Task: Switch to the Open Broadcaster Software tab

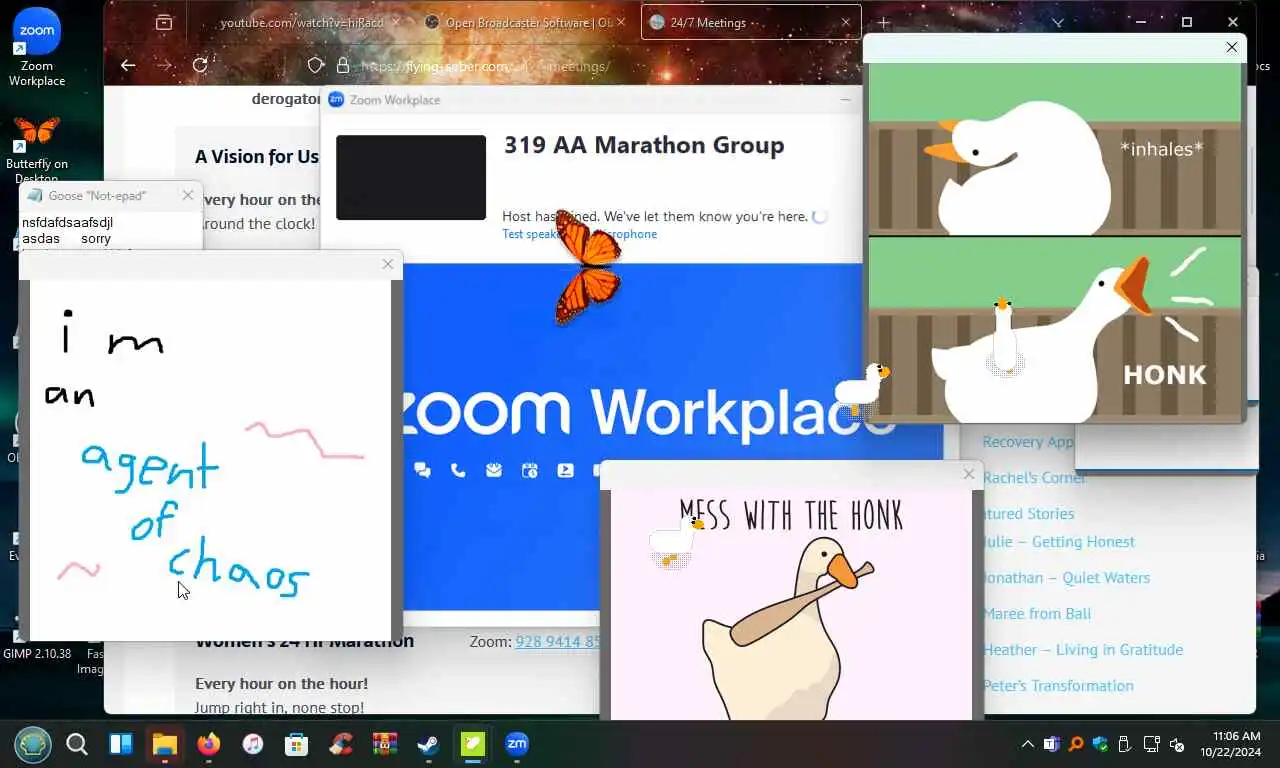Action: tap(525, 22)
